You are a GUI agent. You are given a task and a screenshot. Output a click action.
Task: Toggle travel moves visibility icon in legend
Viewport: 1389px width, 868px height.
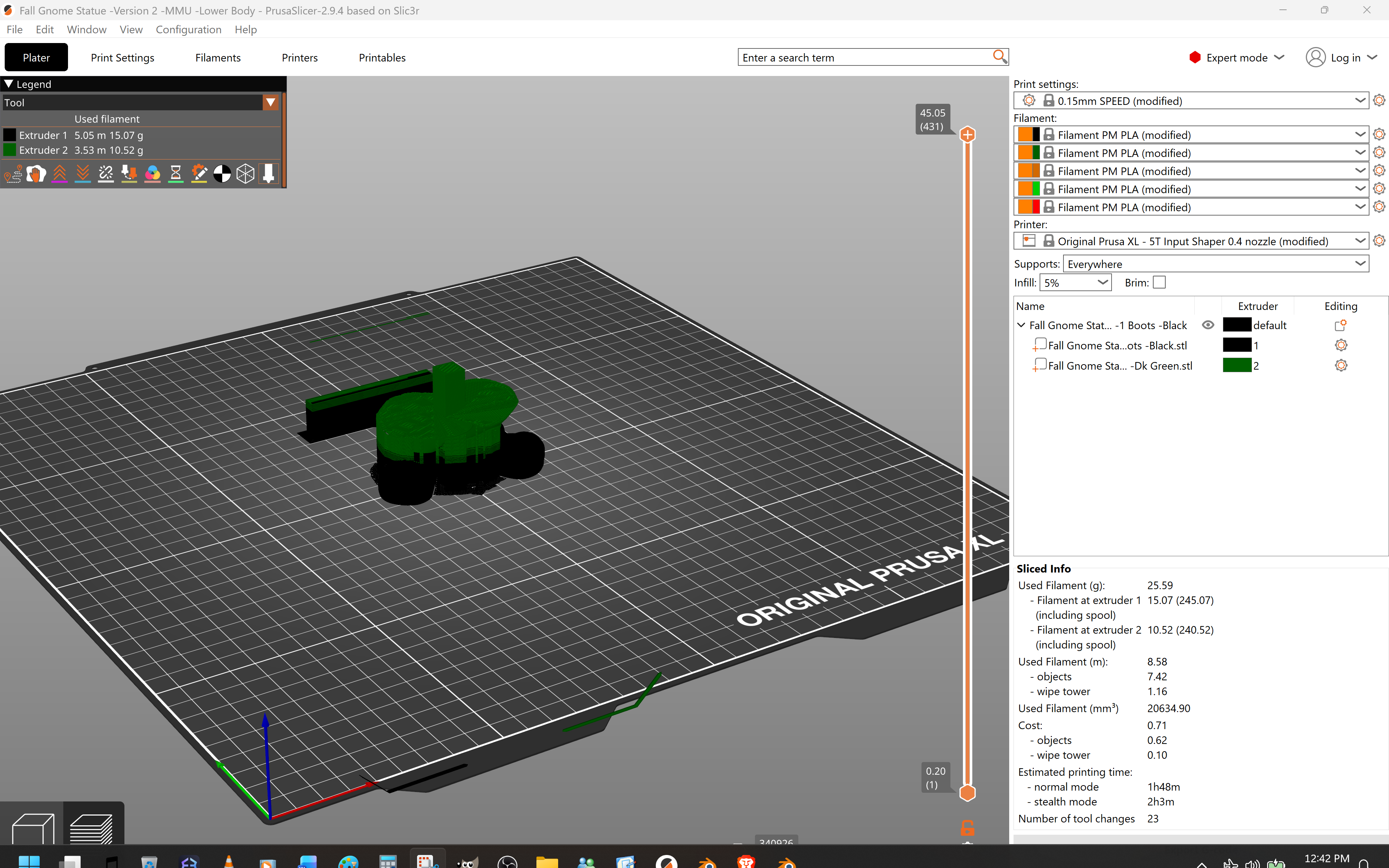(x=13, y=173)
